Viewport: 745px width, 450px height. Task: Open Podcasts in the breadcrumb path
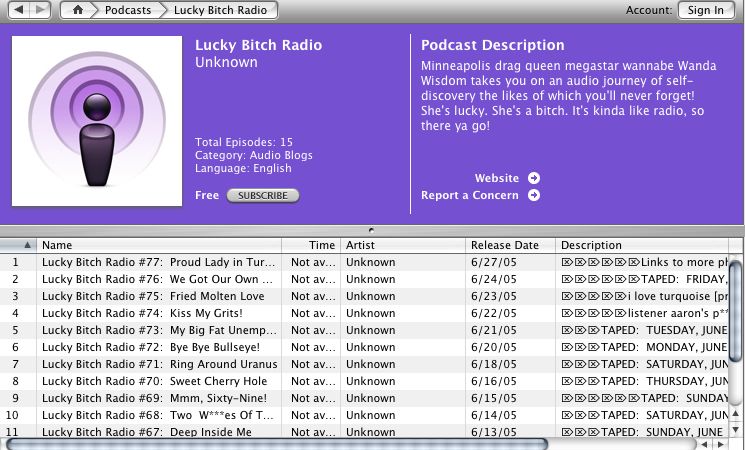[128, 10]
